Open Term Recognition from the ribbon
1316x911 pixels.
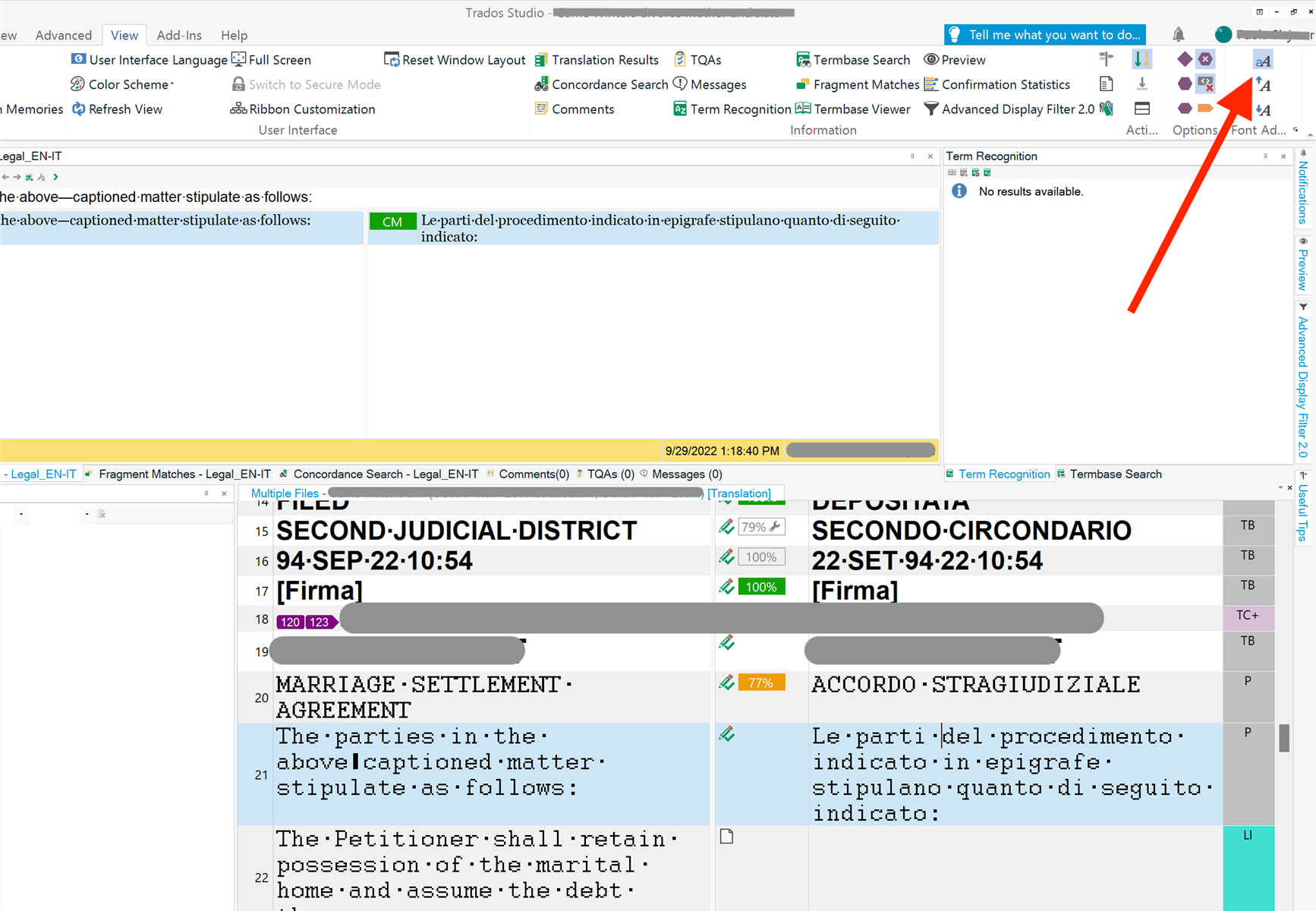[x=732, y=109]
